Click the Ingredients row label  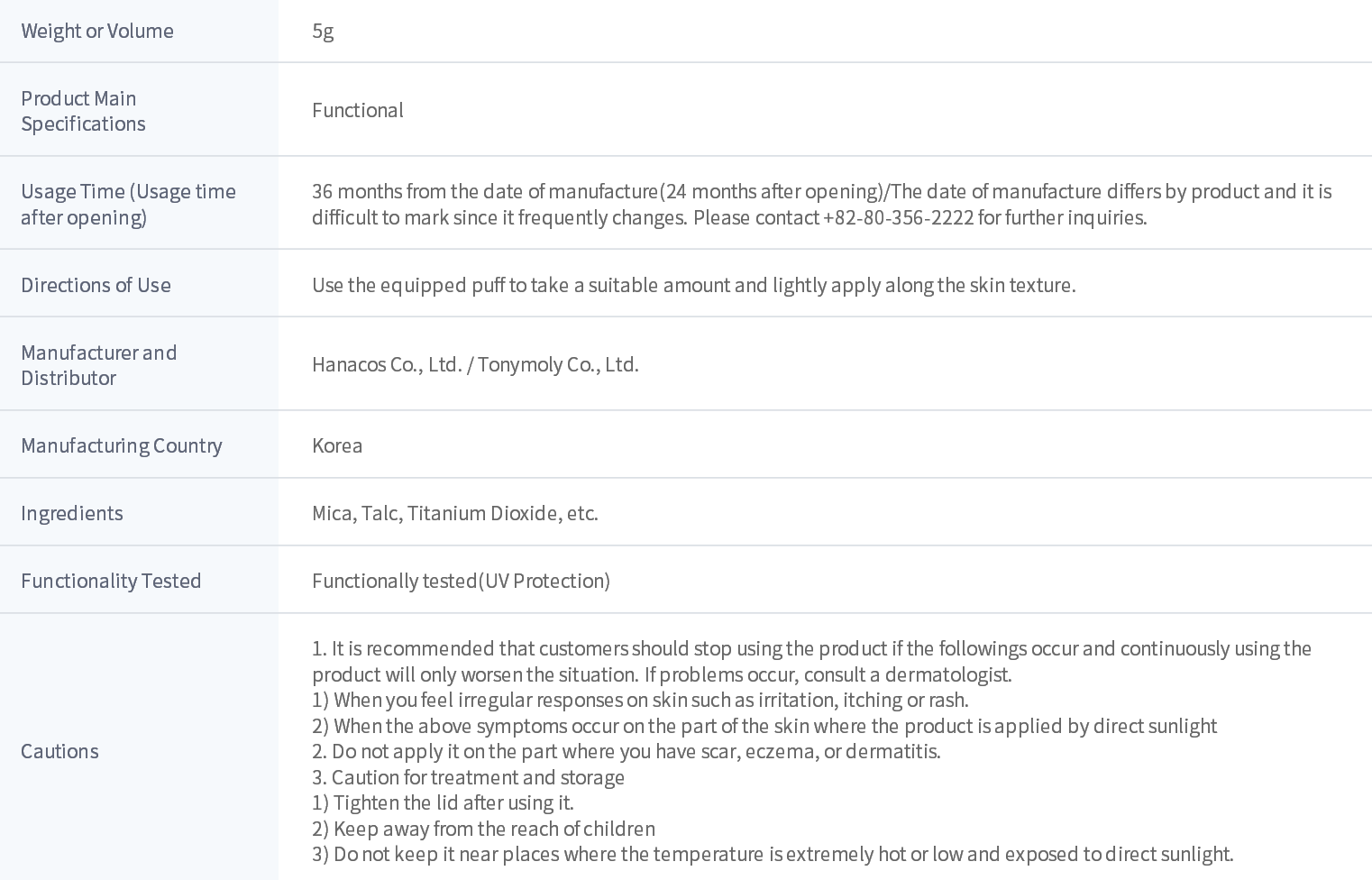point(72,513)
